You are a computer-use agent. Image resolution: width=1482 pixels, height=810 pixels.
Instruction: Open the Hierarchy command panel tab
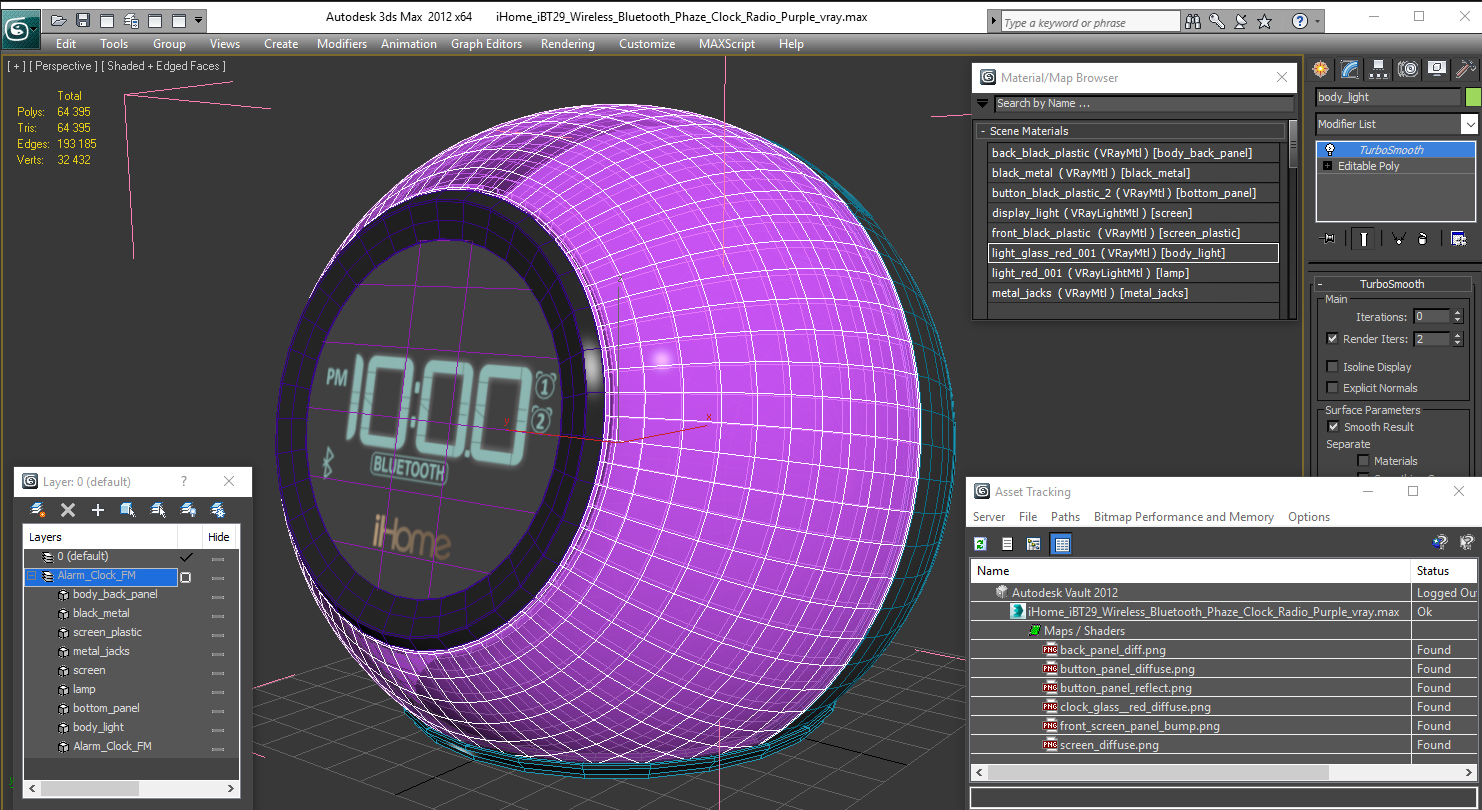tap(1379, 69)
